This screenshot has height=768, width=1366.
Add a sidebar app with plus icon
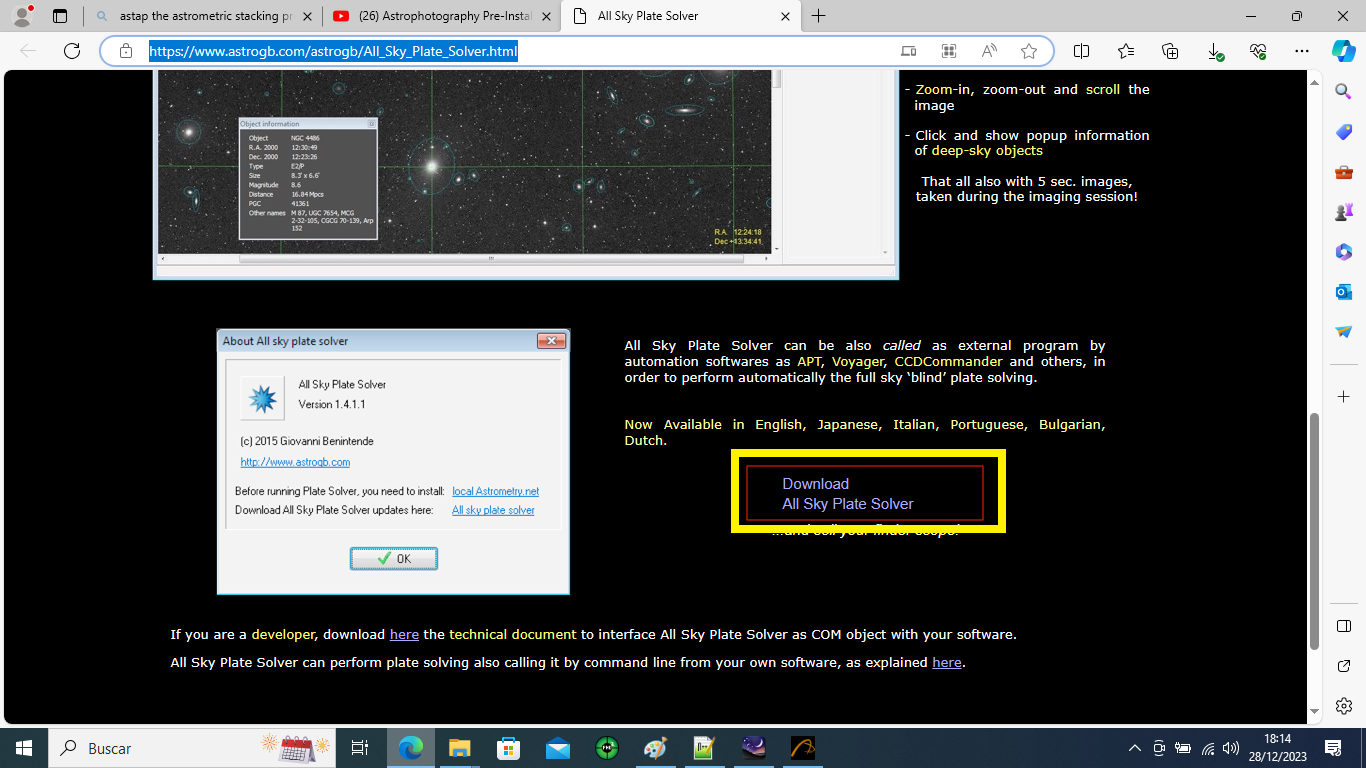[x=1343, y=397]
